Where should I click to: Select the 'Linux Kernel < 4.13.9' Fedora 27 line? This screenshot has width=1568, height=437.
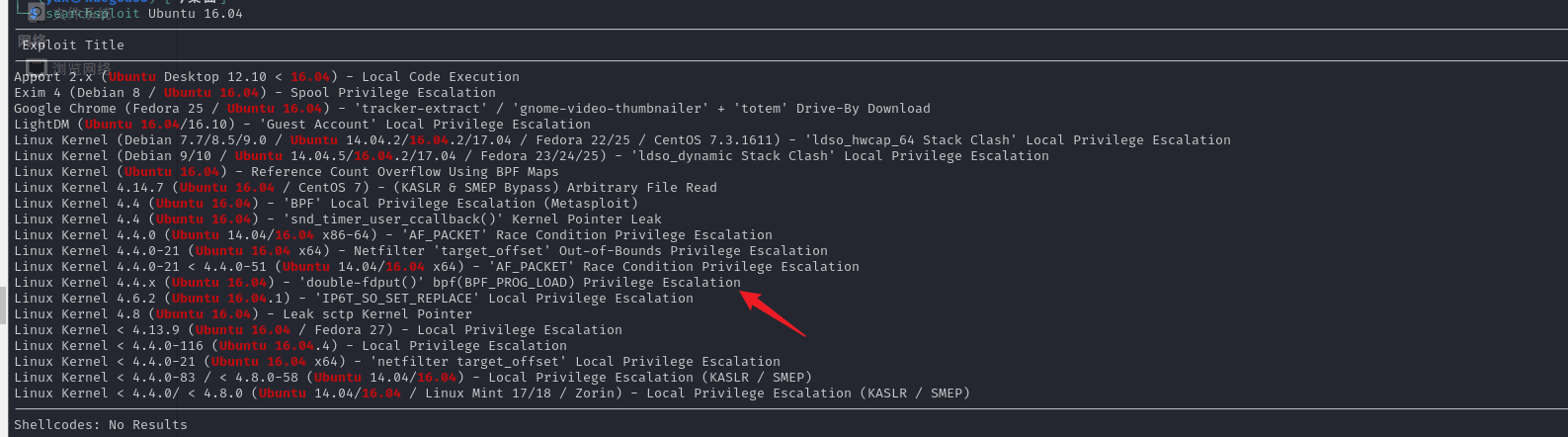point(318,330)
